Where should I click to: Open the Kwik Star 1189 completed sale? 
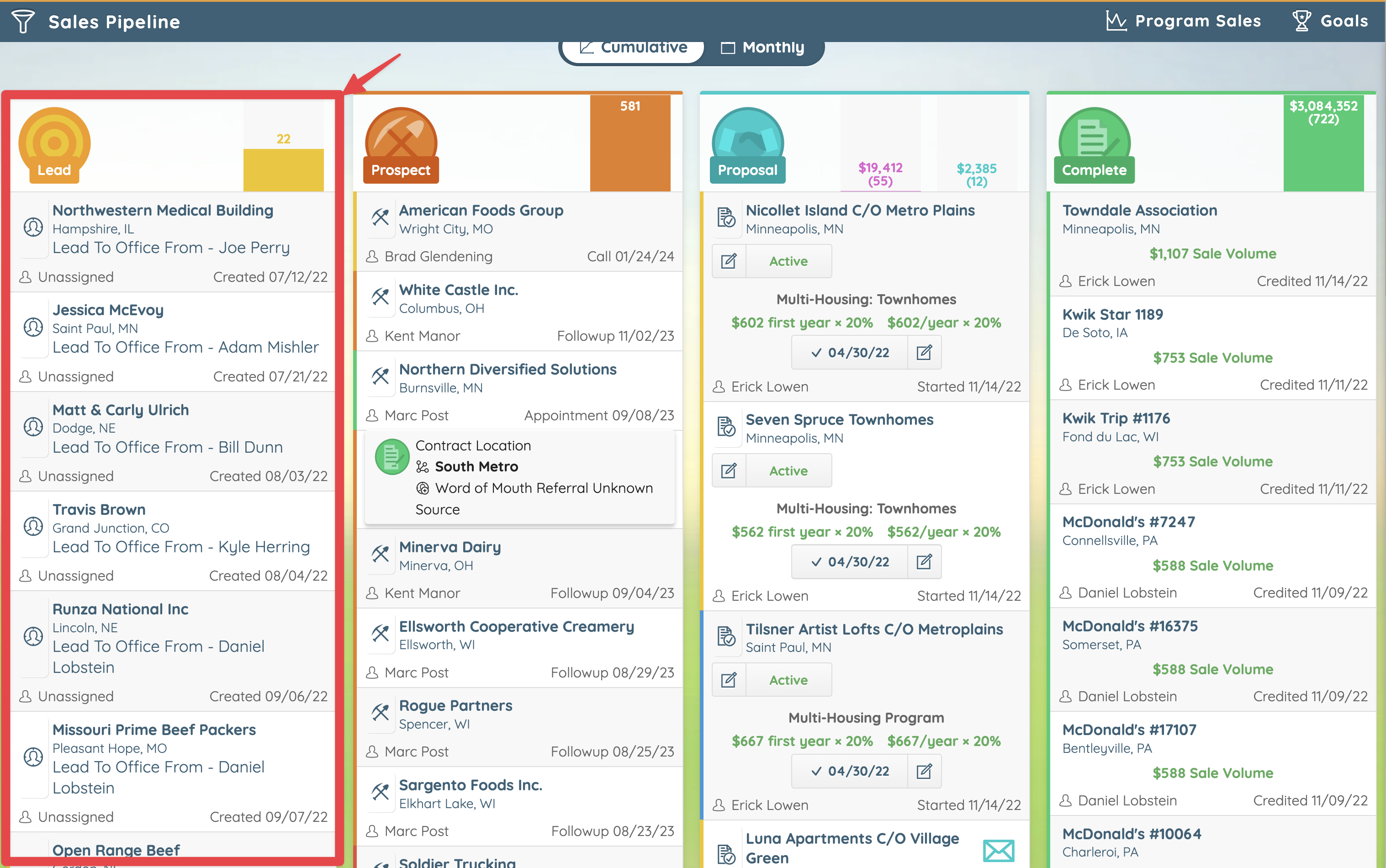(1112, 314)
